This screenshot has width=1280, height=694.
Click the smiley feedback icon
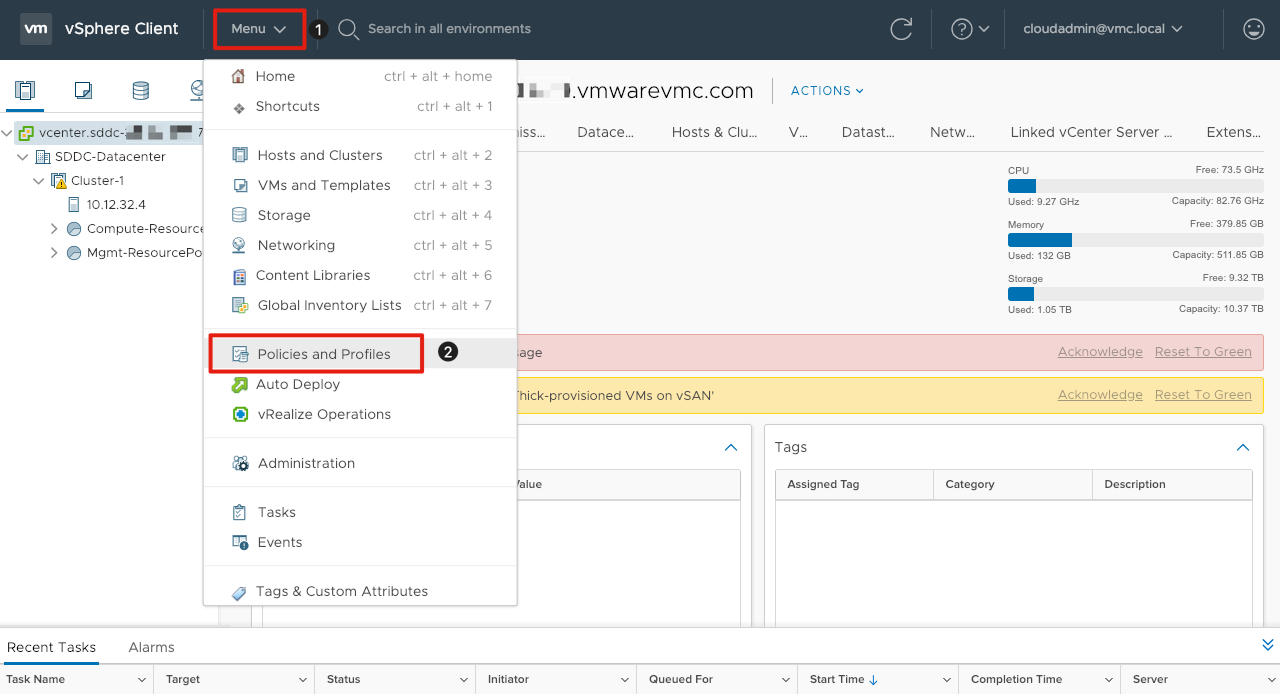[1253, 29]
